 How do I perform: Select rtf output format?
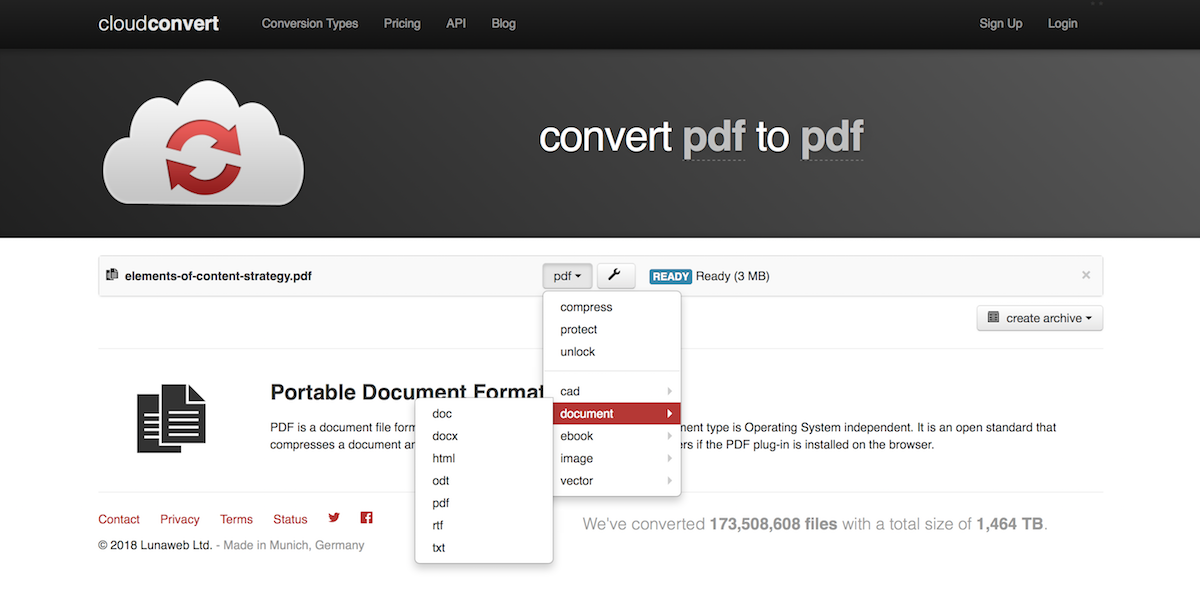[x=484, y=525]
